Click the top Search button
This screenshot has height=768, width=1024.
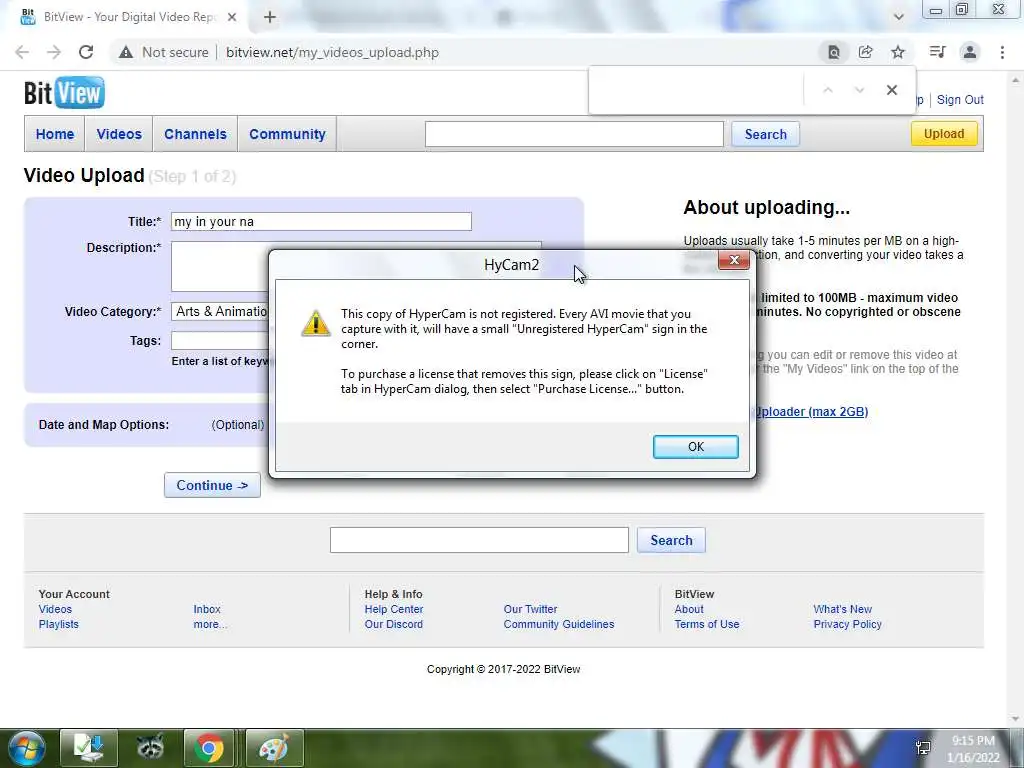(765, 134)
